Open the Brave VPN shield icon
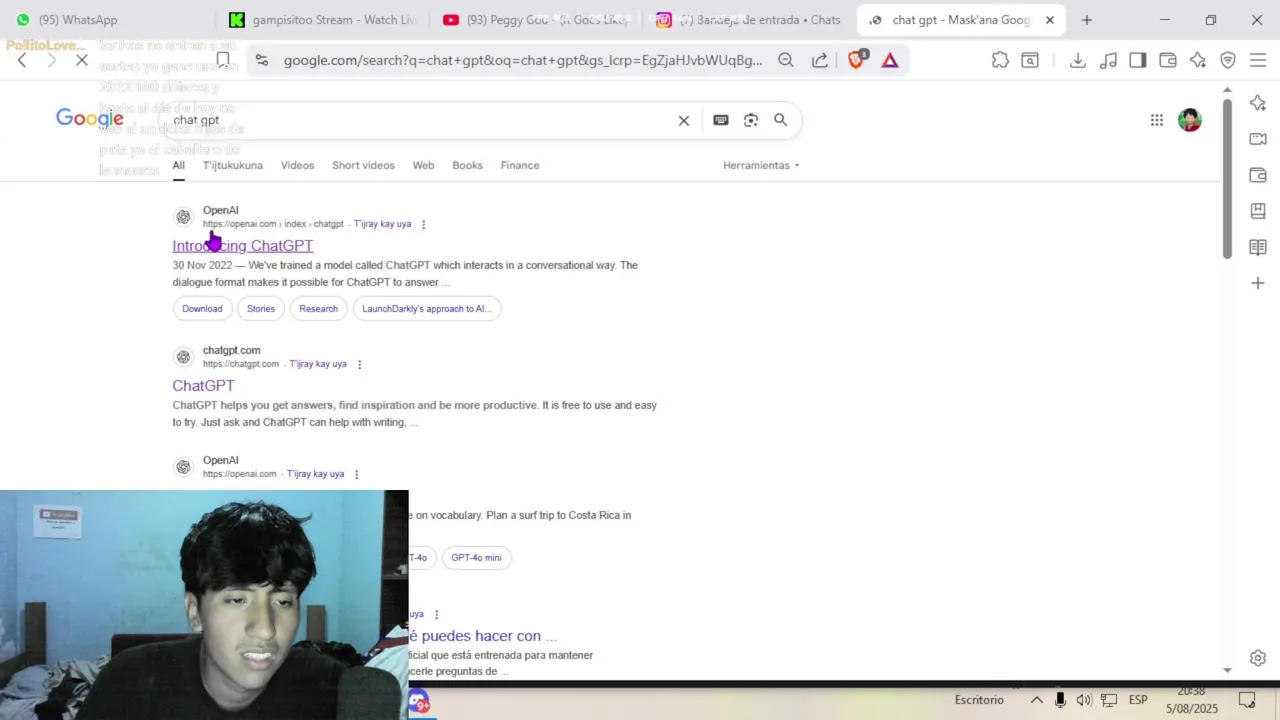This screenshot has height=720, width=1280. [1228, 60]
